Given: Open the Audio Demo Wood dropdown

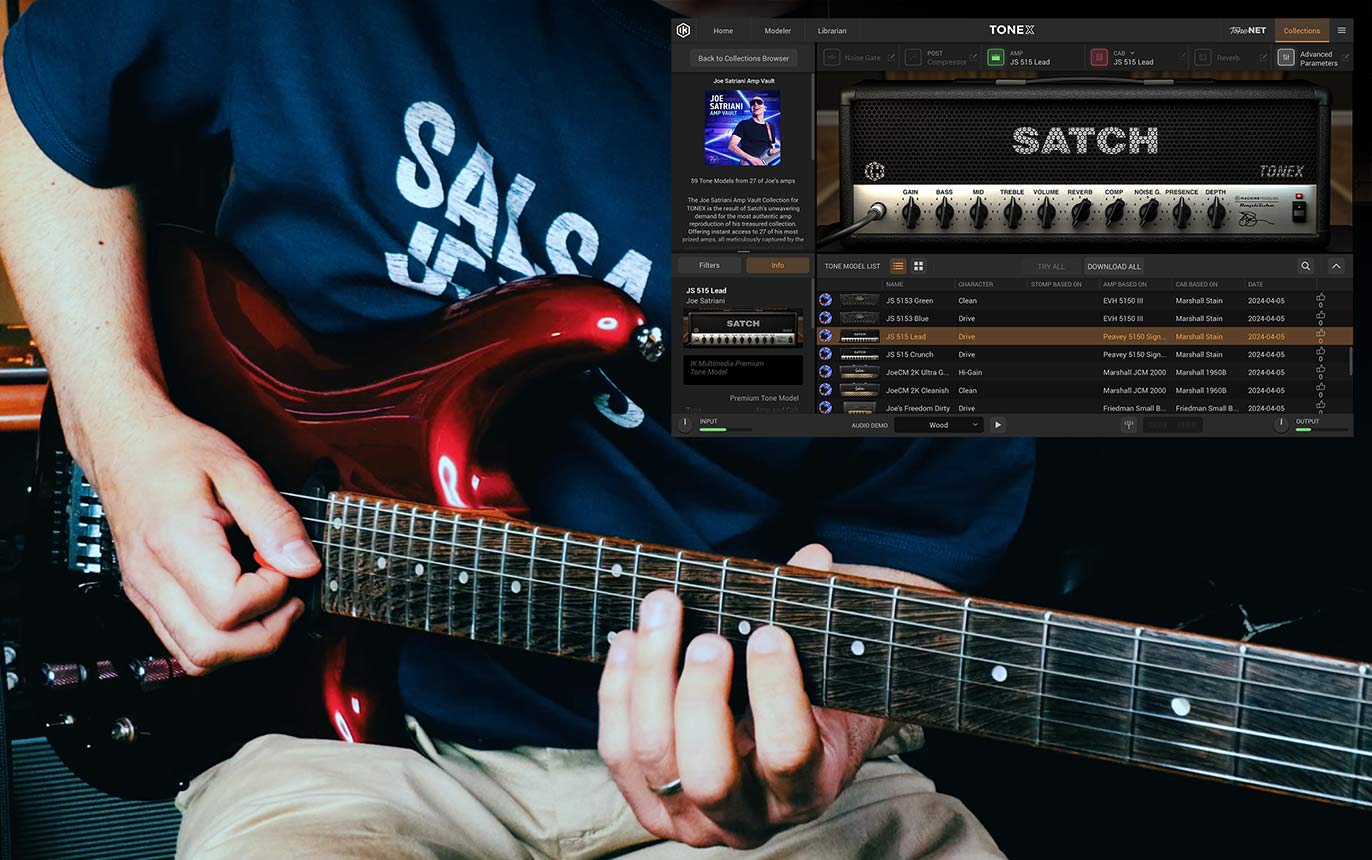Looking at the screenshot, I should pos(938,425).
